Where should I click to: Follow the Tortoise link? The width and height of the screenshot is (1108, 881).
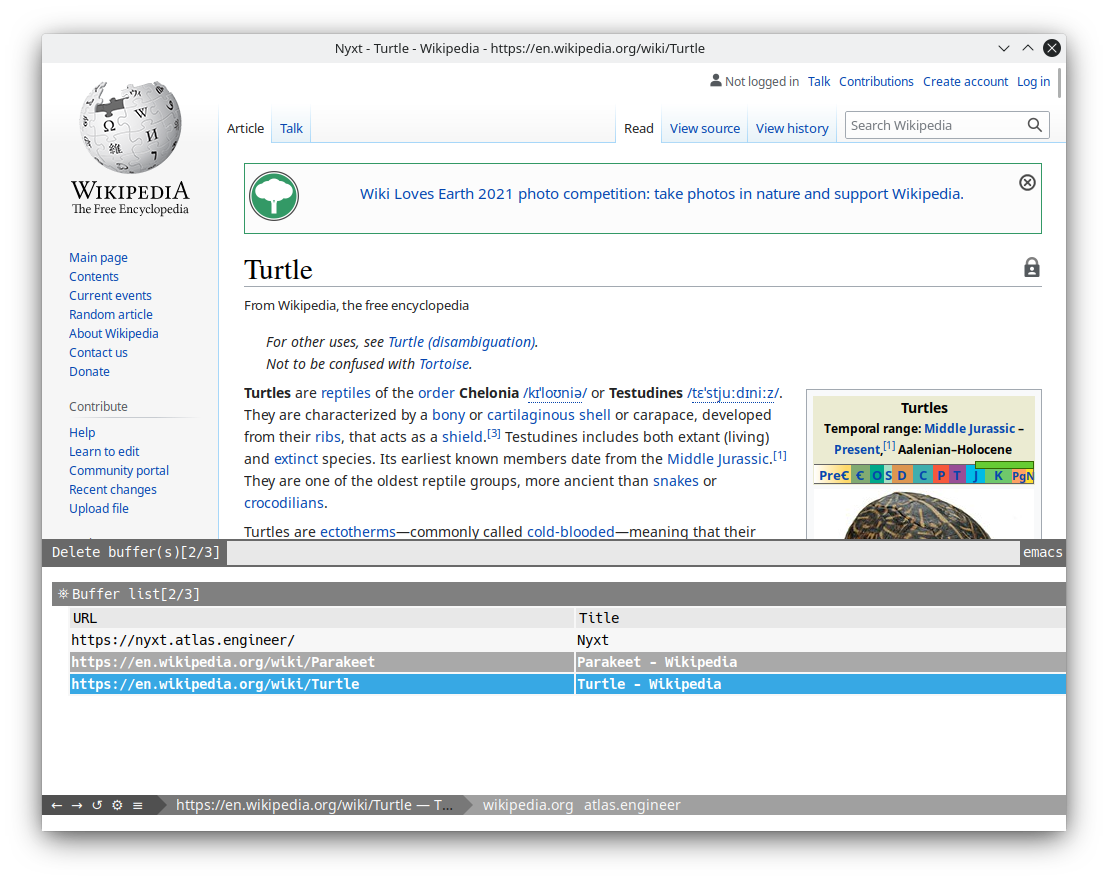click(x=444, y=364)
